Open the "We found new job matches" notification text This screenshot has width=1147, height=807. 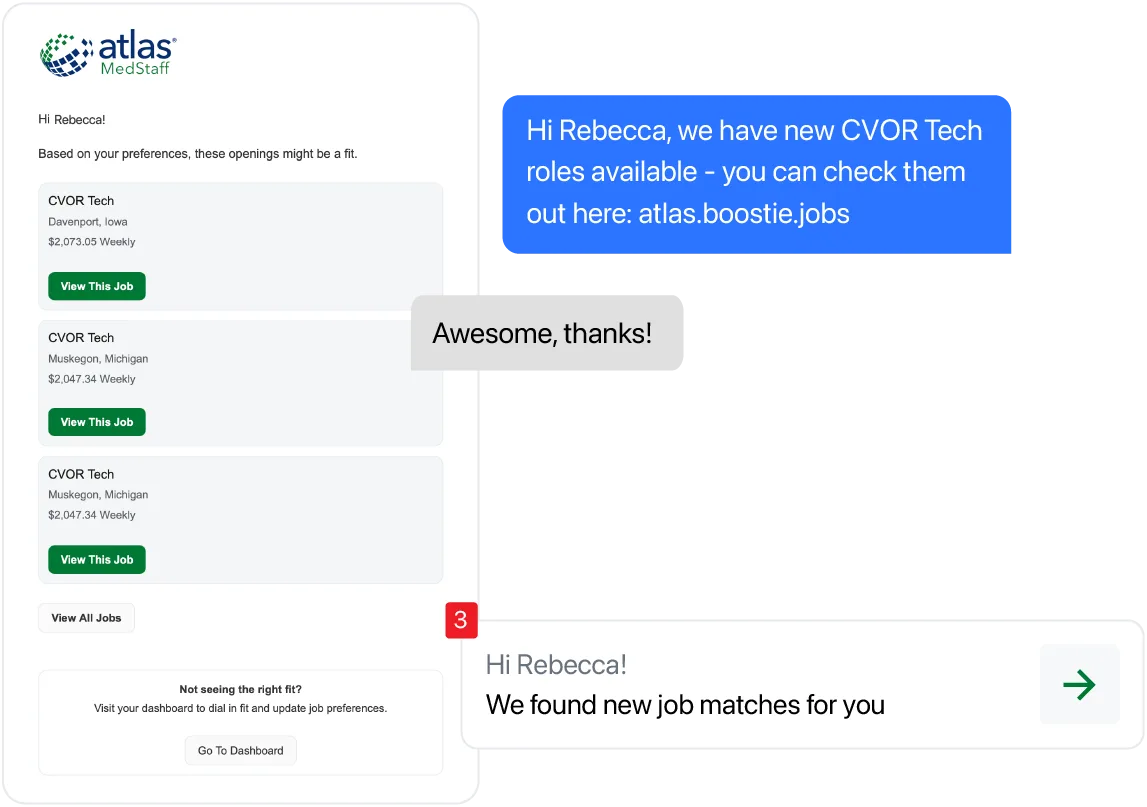pos(685,704)
